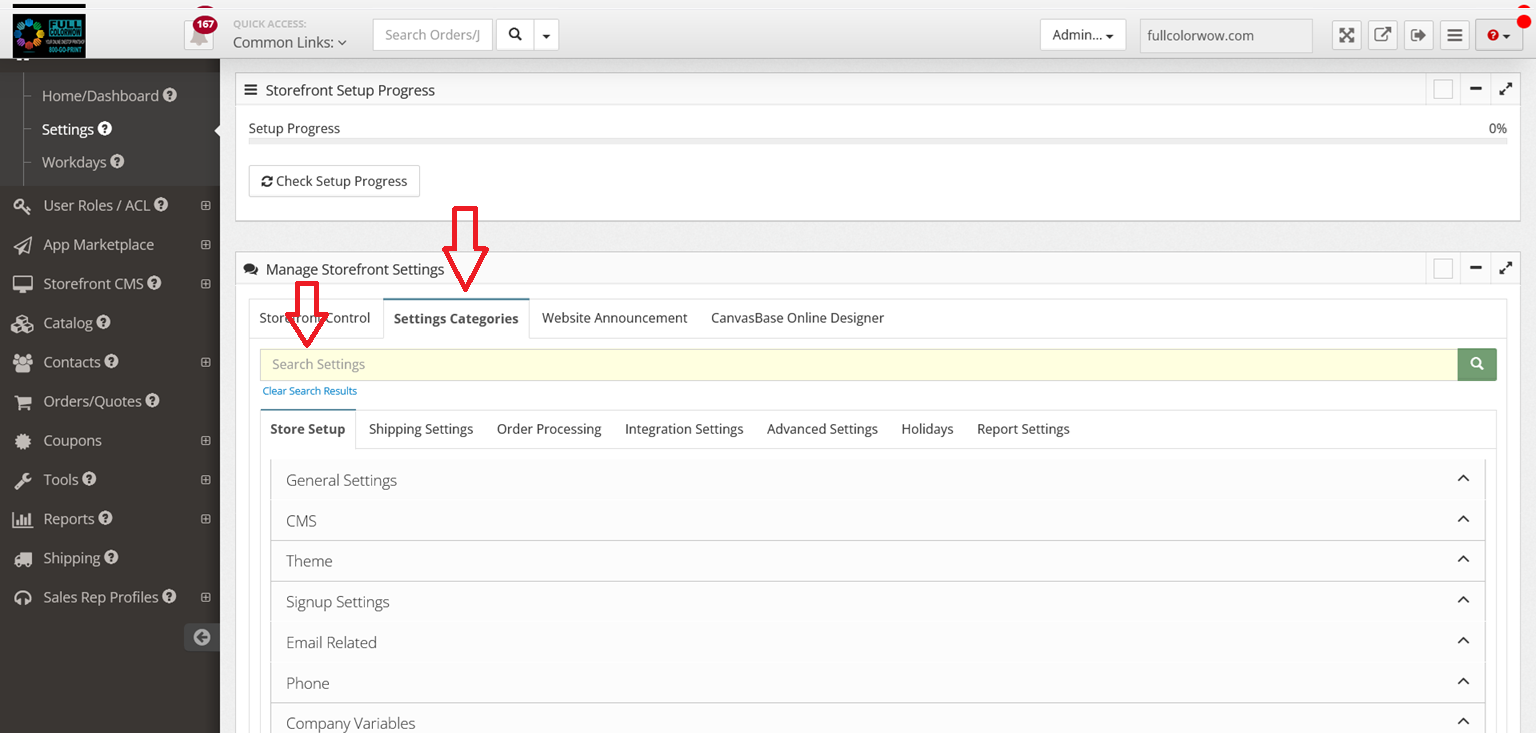Toggle the Storefront Setup Progress panel checkbox
Viewport: 1536px width, 733px height.
[1443, 90]
